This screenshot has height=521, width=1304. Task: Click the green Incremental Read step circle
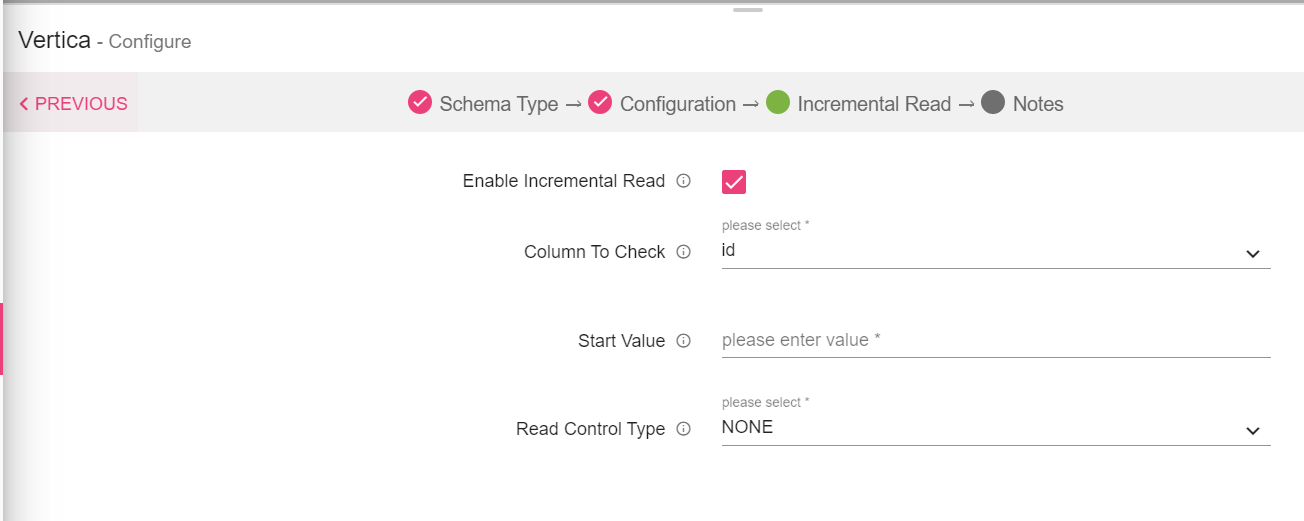[x=778, y=103]
